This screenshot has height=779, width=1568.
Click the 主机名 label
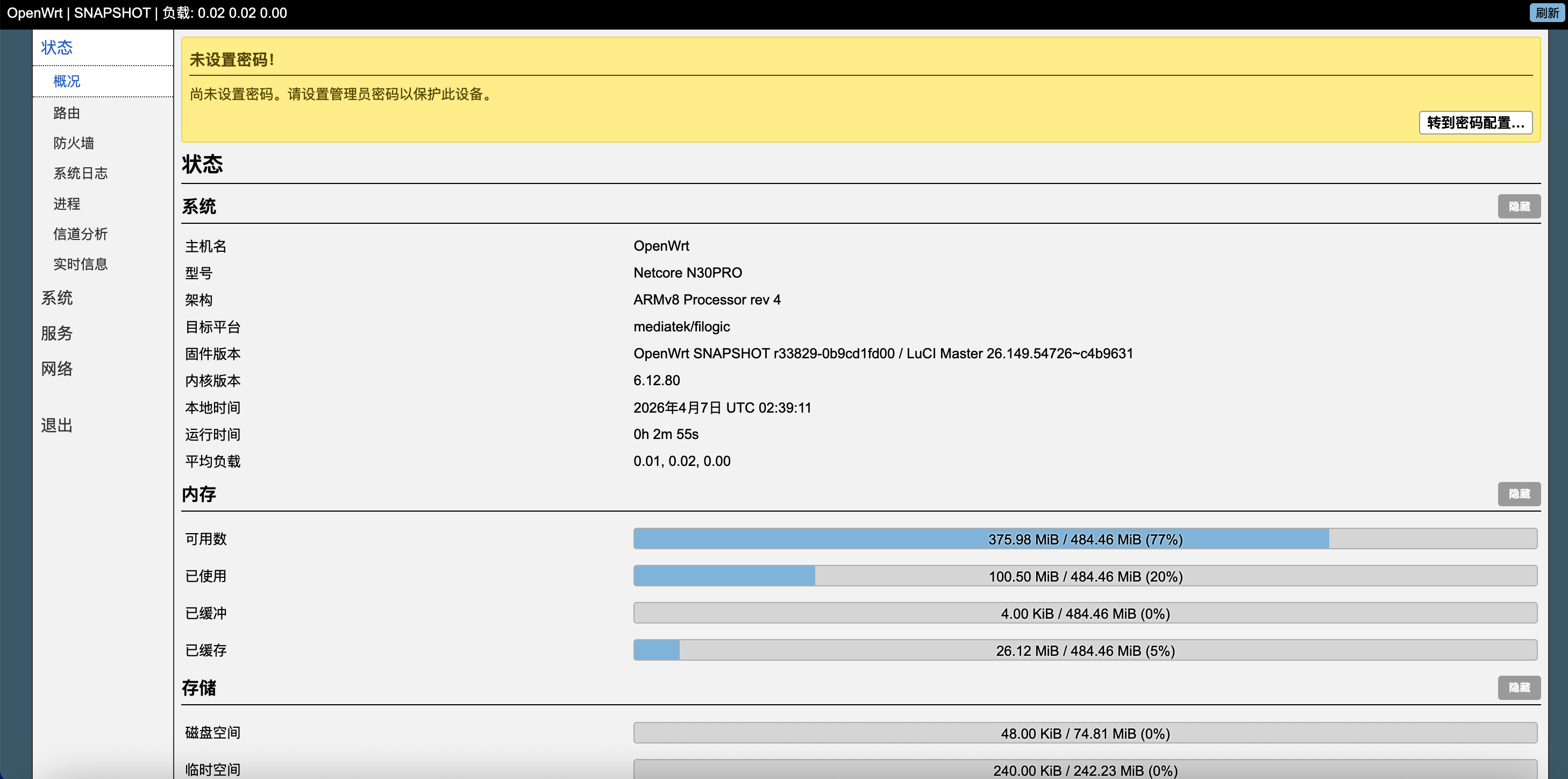(x=206, y=246)
